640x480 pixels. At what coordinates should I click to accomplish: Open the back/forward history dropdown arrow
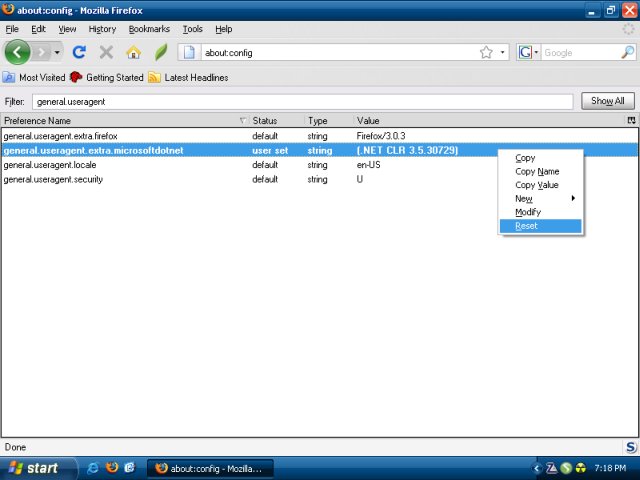click(x=57, y=52)
